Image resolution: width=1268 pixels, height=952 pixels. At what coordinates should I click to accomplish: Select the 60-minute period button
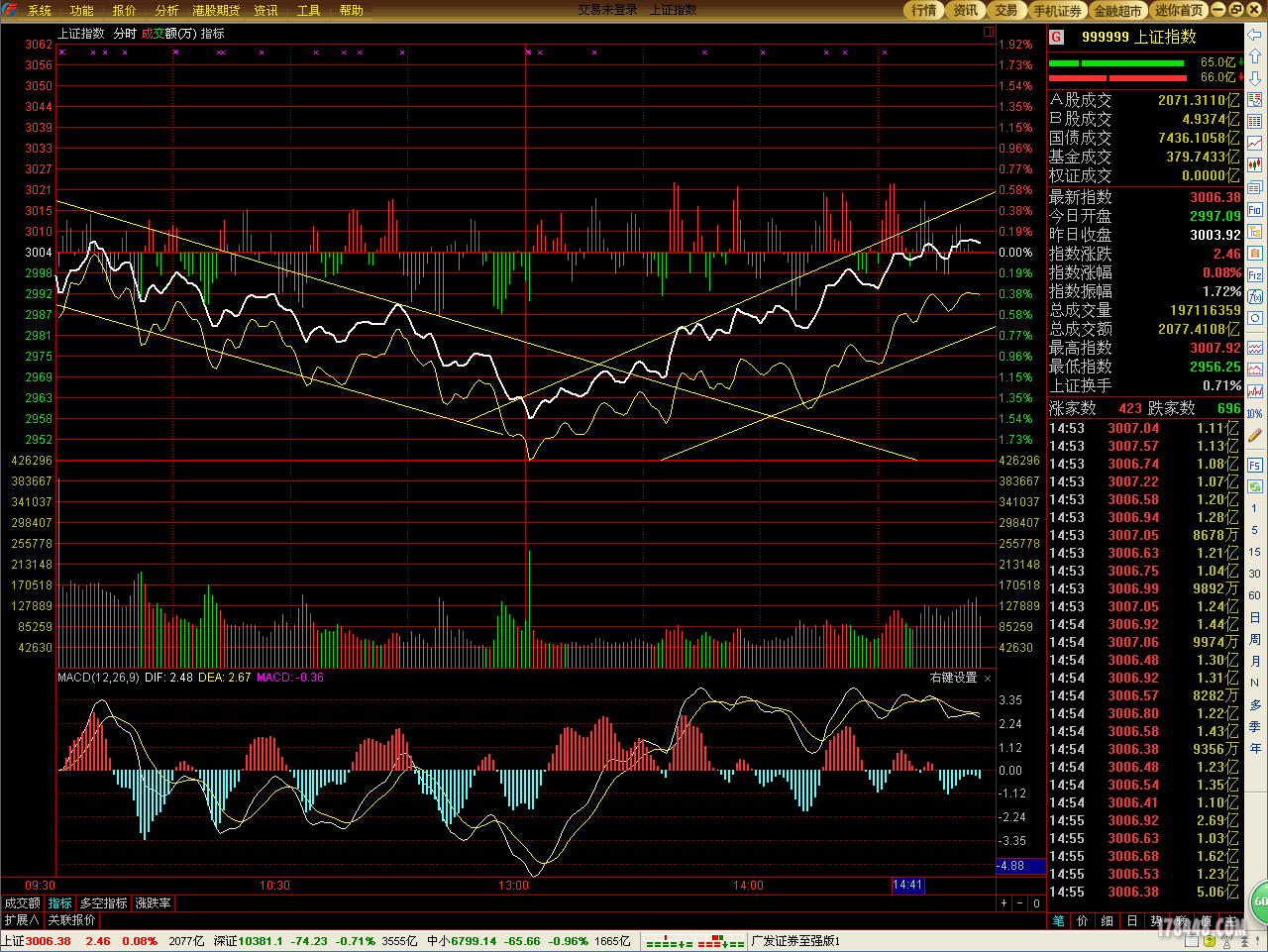[x=1255, y=595]
